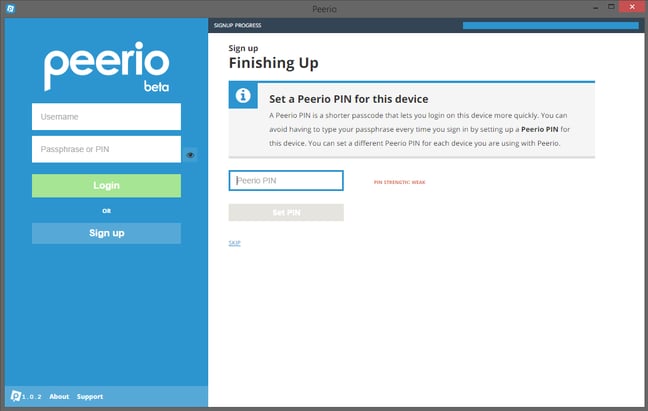648x411 pixels.
Task: Click the Peerio app icon in title bar
Action: 10,8
